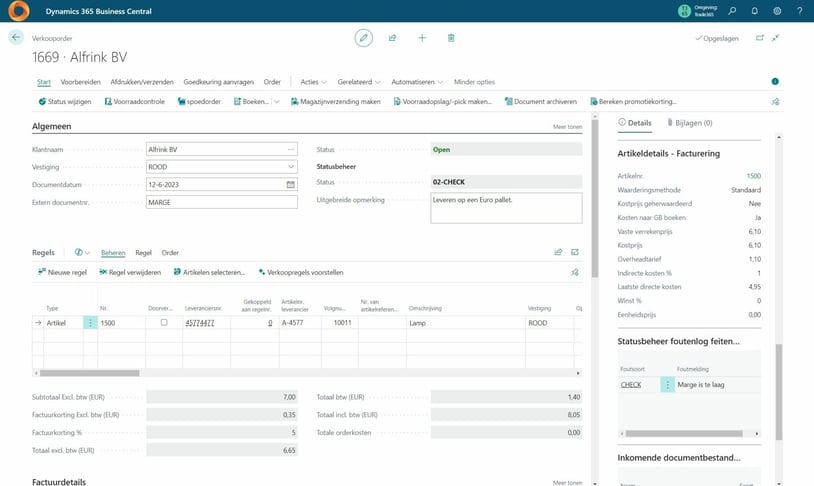Image resolution: width=814 pixels, height=486 pixels.
Task: Go back using the back arrow
Action: [16, 37]
